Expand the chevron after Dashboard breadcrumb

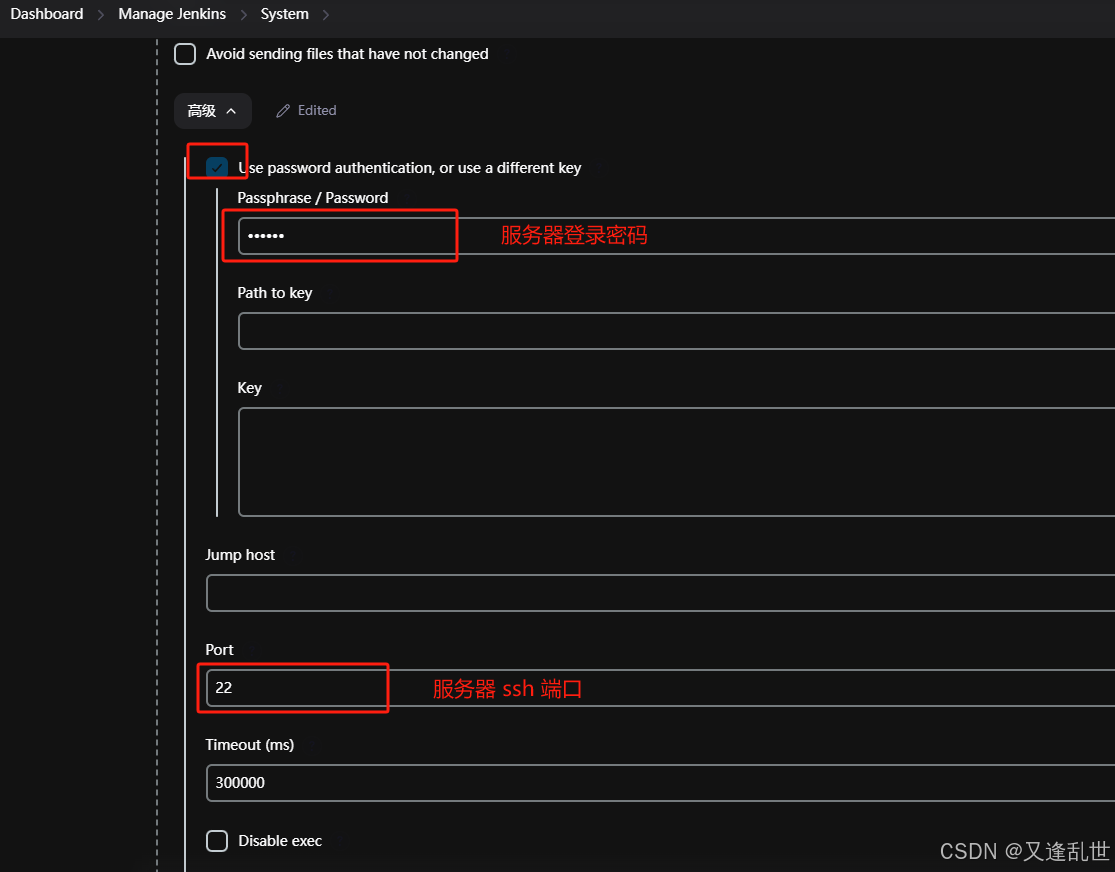101,15
